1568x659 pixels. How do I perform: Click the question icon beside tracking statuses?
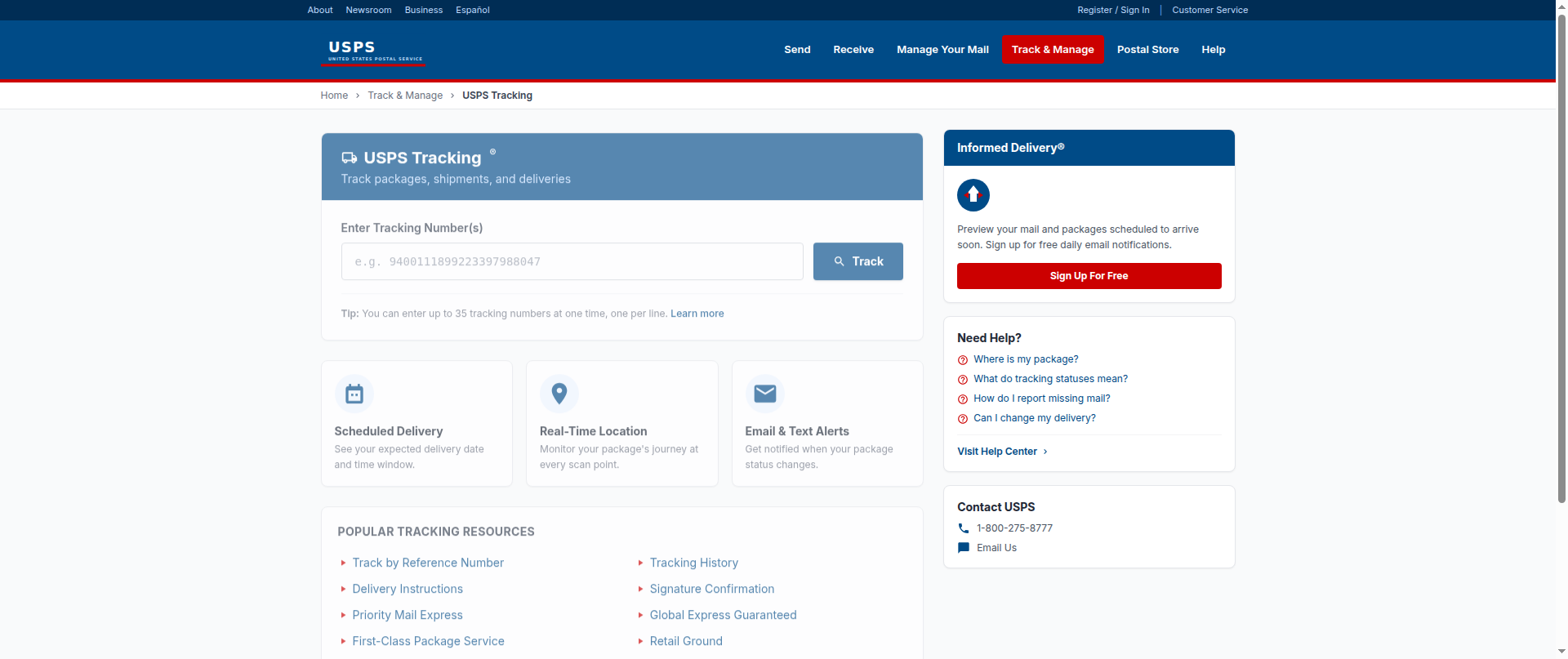point(963,380)
